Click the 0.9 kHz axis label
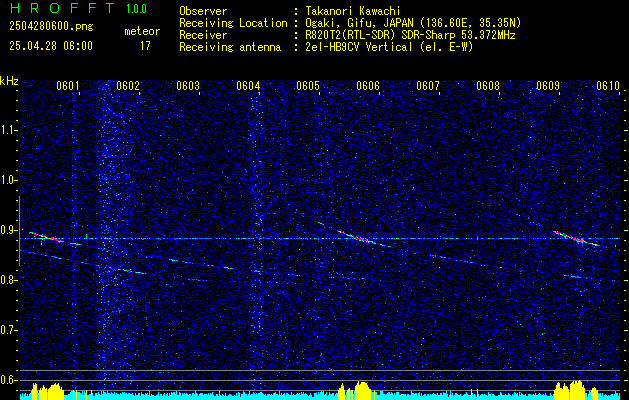This screenshot has width=629, height=400. (x=9, y=230)
